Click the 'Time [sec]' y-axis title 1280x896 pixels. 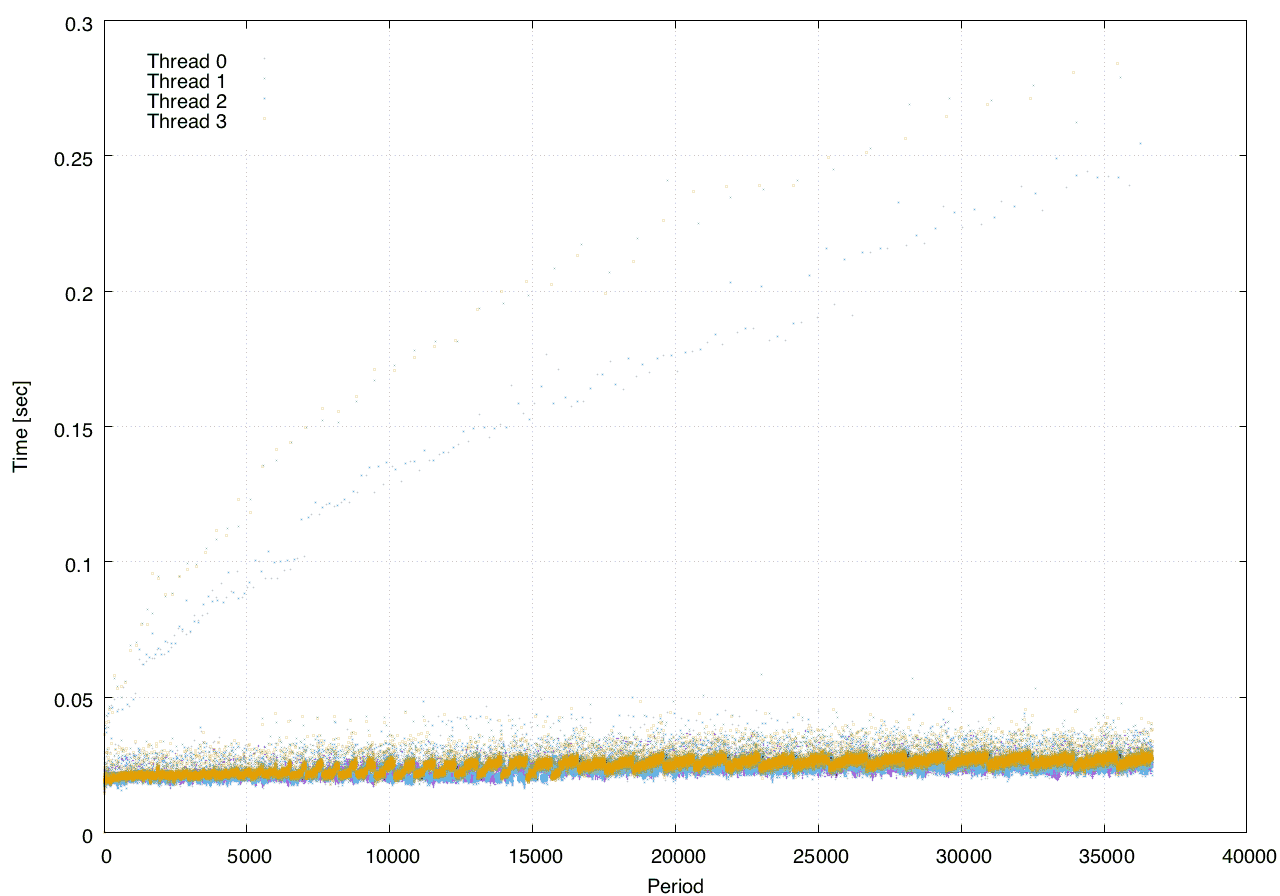click(x=21, y=426)
